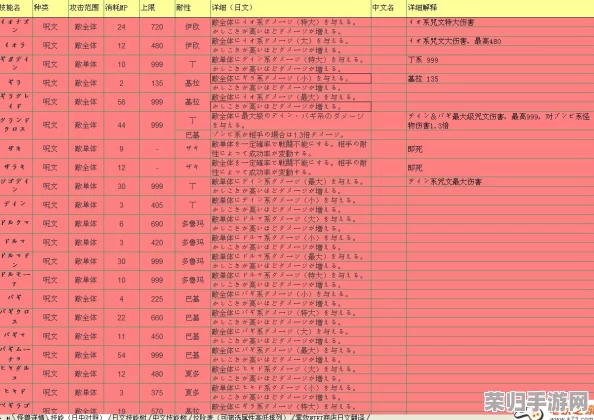Image resolution: width=594 pixels, height=420 pixels.
Task: Open the 中文技能树 sheet tab
Action: coord(170,417)
